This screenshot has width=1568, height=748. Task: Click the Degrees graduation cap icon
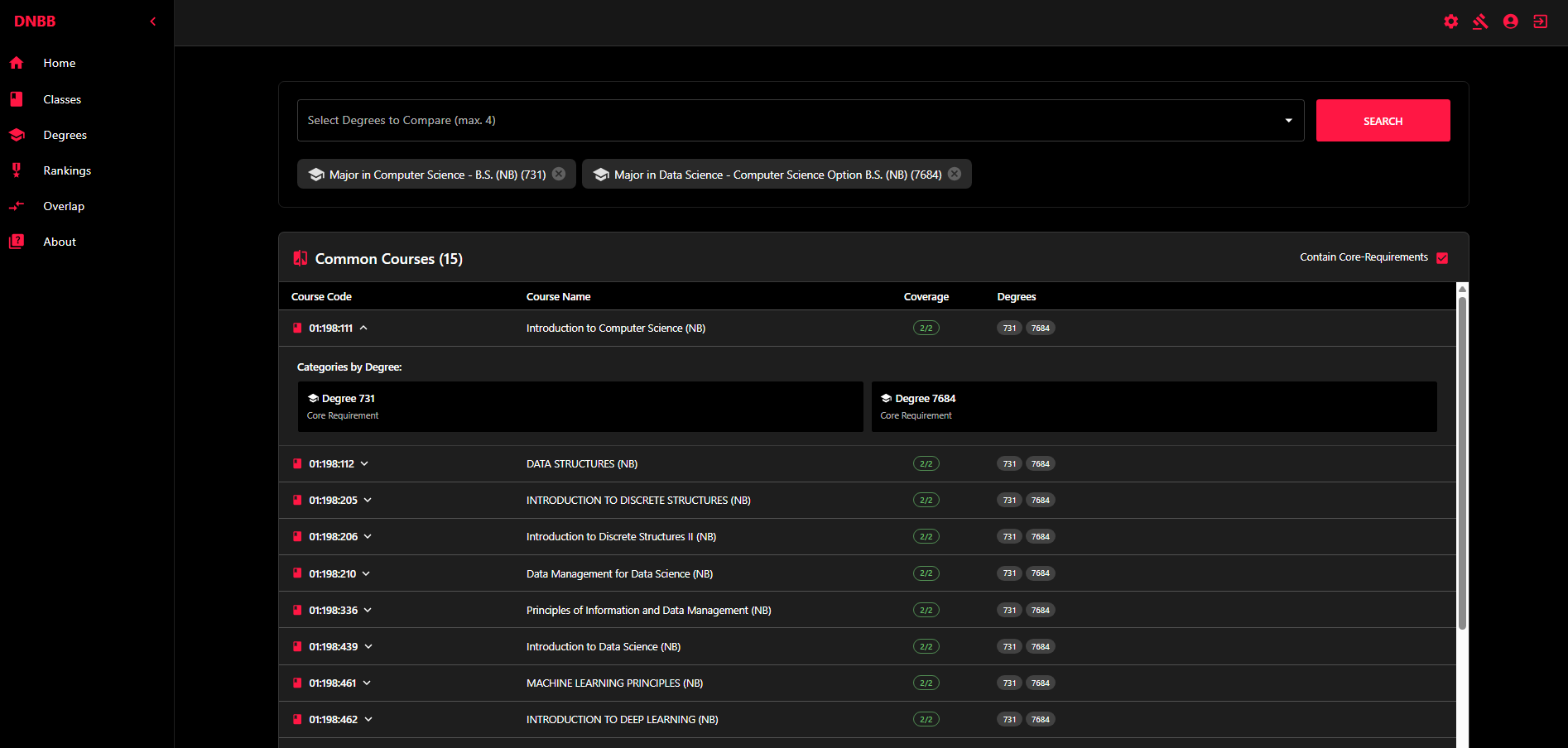[x=17, y=135]
